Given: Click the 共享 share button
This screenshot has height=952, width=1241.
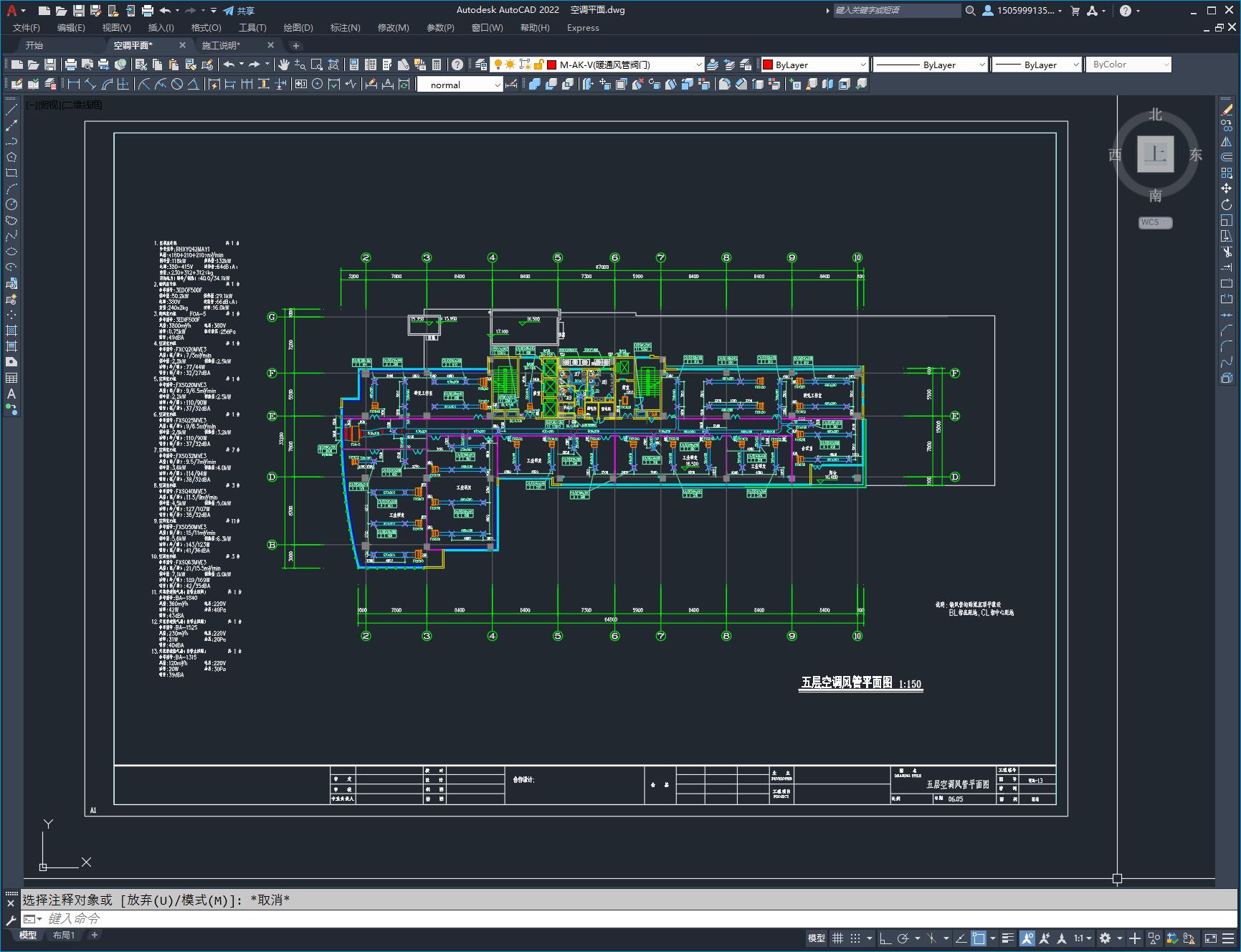Looking at the screenshot, I should coord(239,11).
